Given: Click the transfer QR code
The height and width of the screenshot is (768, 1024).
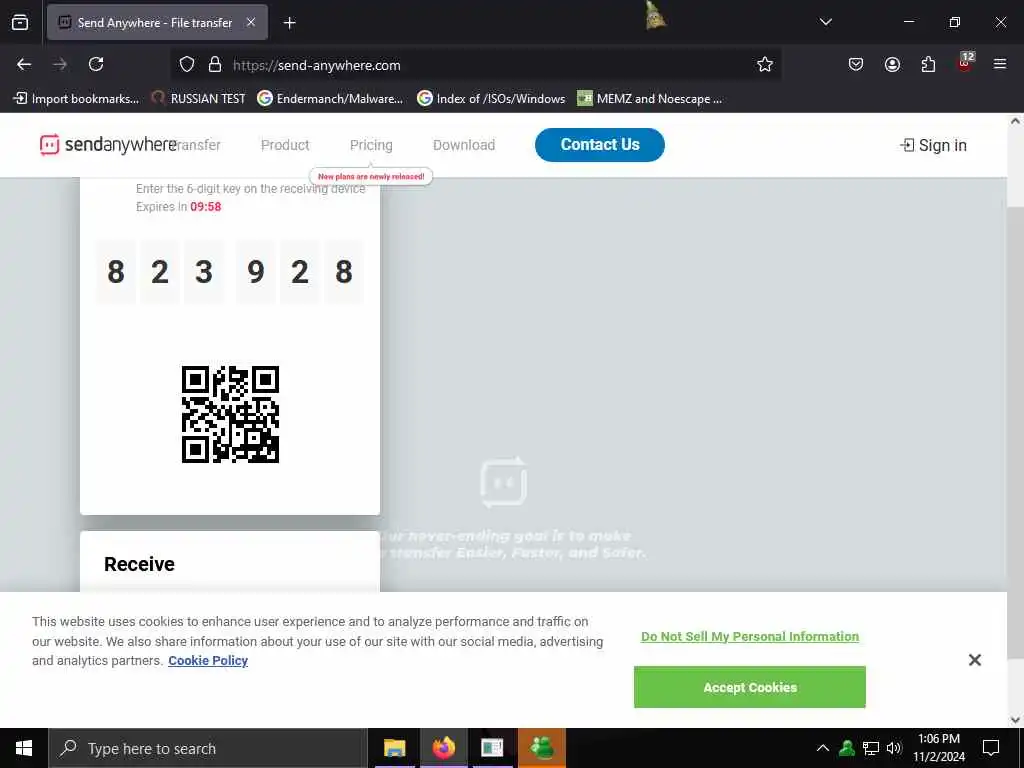Looking at the screenshot, I should pos(231,414).
